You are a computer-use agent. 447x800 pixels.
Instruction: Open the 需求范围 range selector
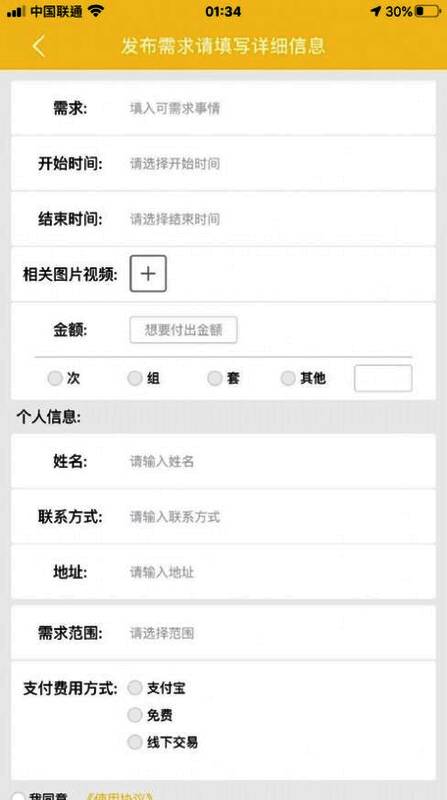pos(224,633)
